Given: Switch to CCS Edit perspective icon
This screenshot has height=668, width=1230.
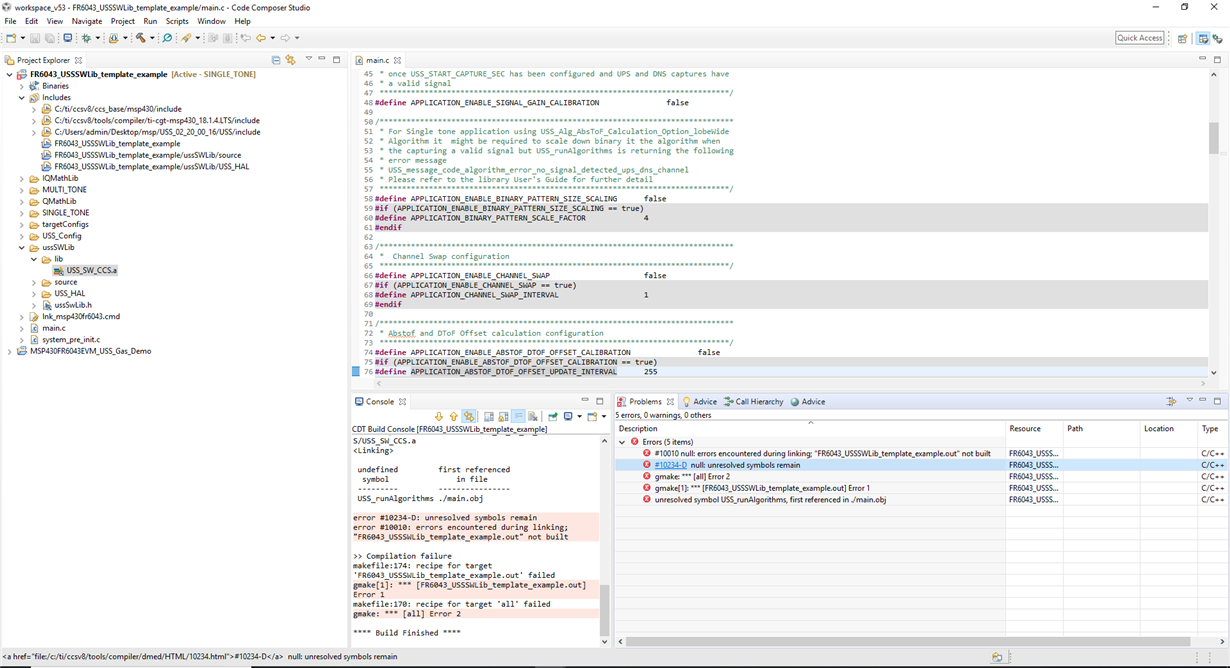Looking at the screenshot, I should (1203, 38).
